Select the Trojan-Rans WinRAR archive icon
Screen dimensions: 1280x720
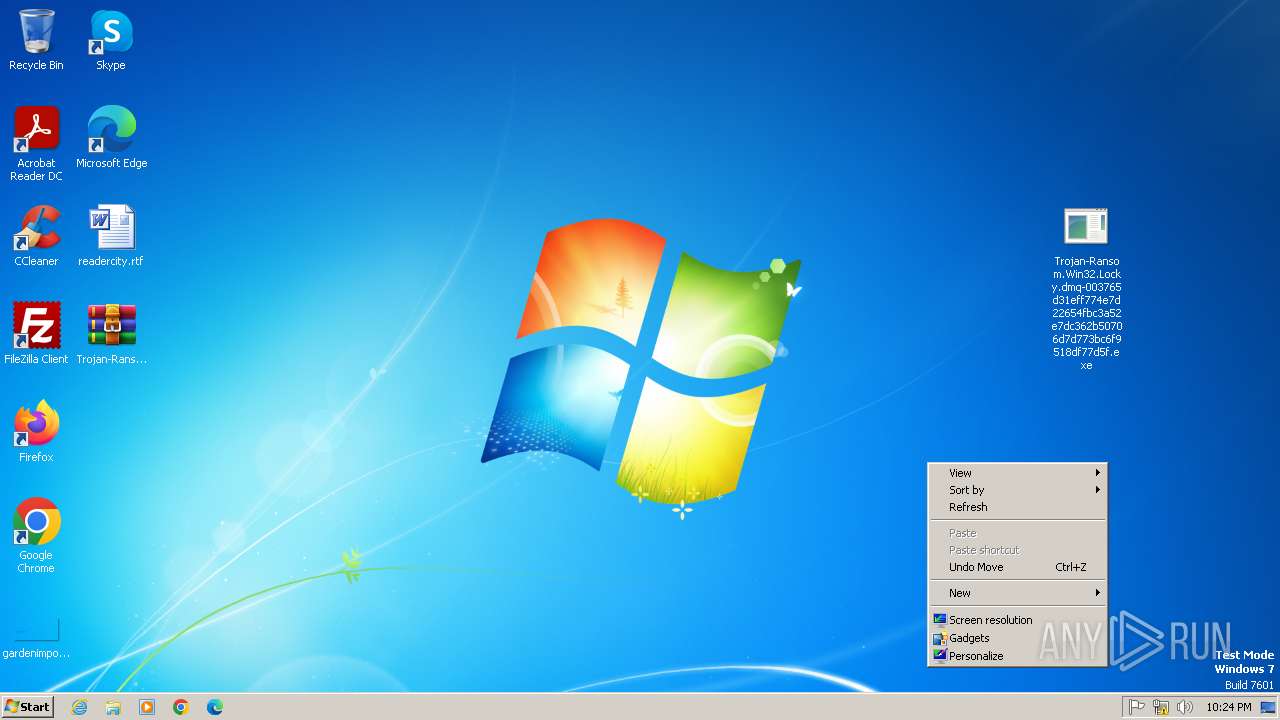111,334
